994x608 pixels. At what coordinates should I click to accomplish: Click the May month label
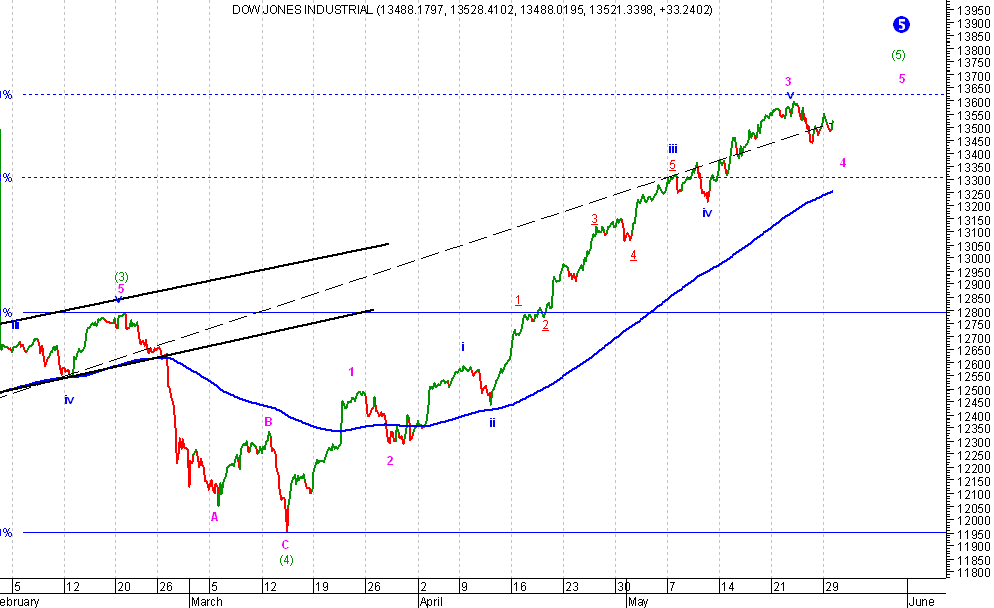(638, 602)
